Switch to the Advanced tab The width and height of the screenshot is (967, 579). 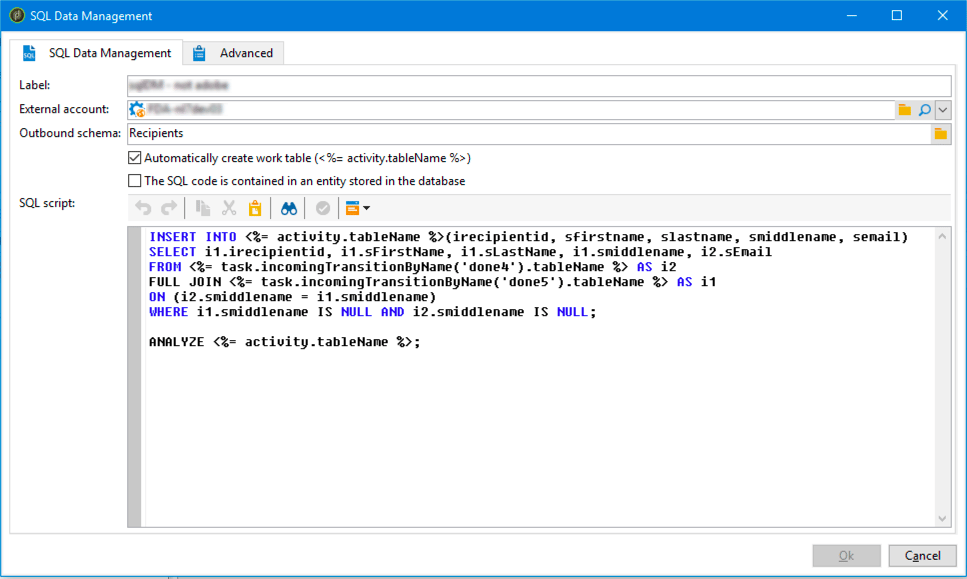[233, 52]
